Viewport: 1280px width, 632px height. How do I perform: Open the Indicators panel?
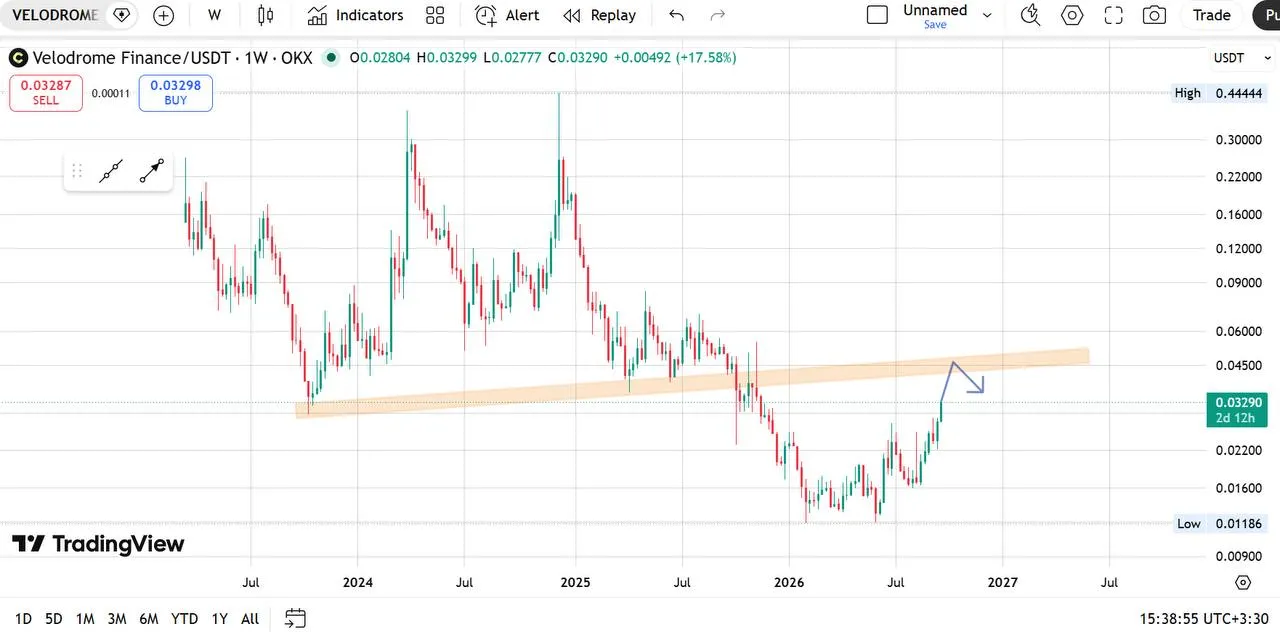point(355,15)
